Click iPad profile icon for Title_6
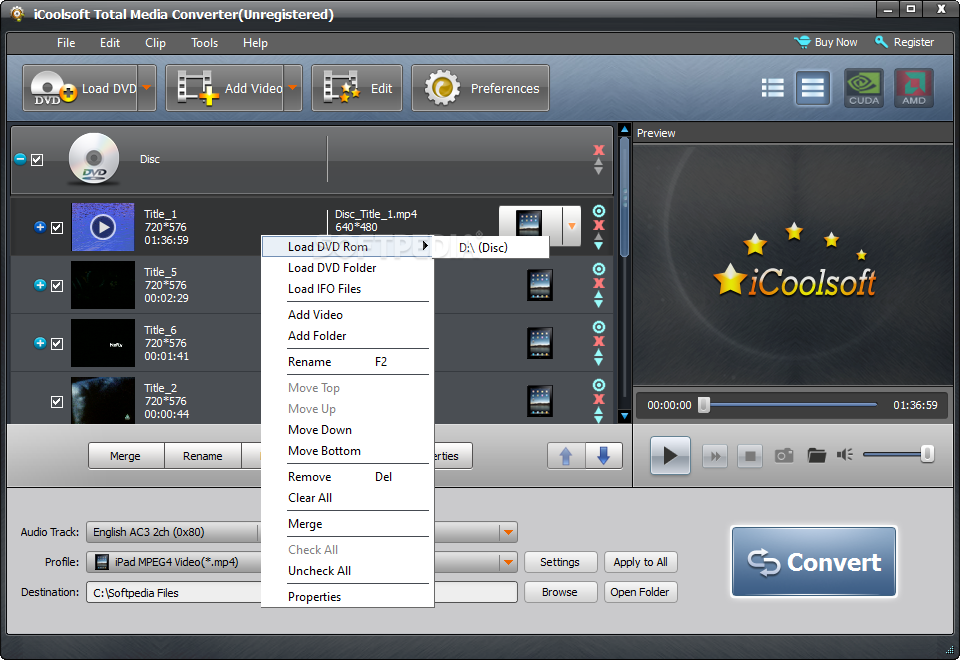Image resolution: width=960 pixels, height=660 pixels. [x=539, y=343]
